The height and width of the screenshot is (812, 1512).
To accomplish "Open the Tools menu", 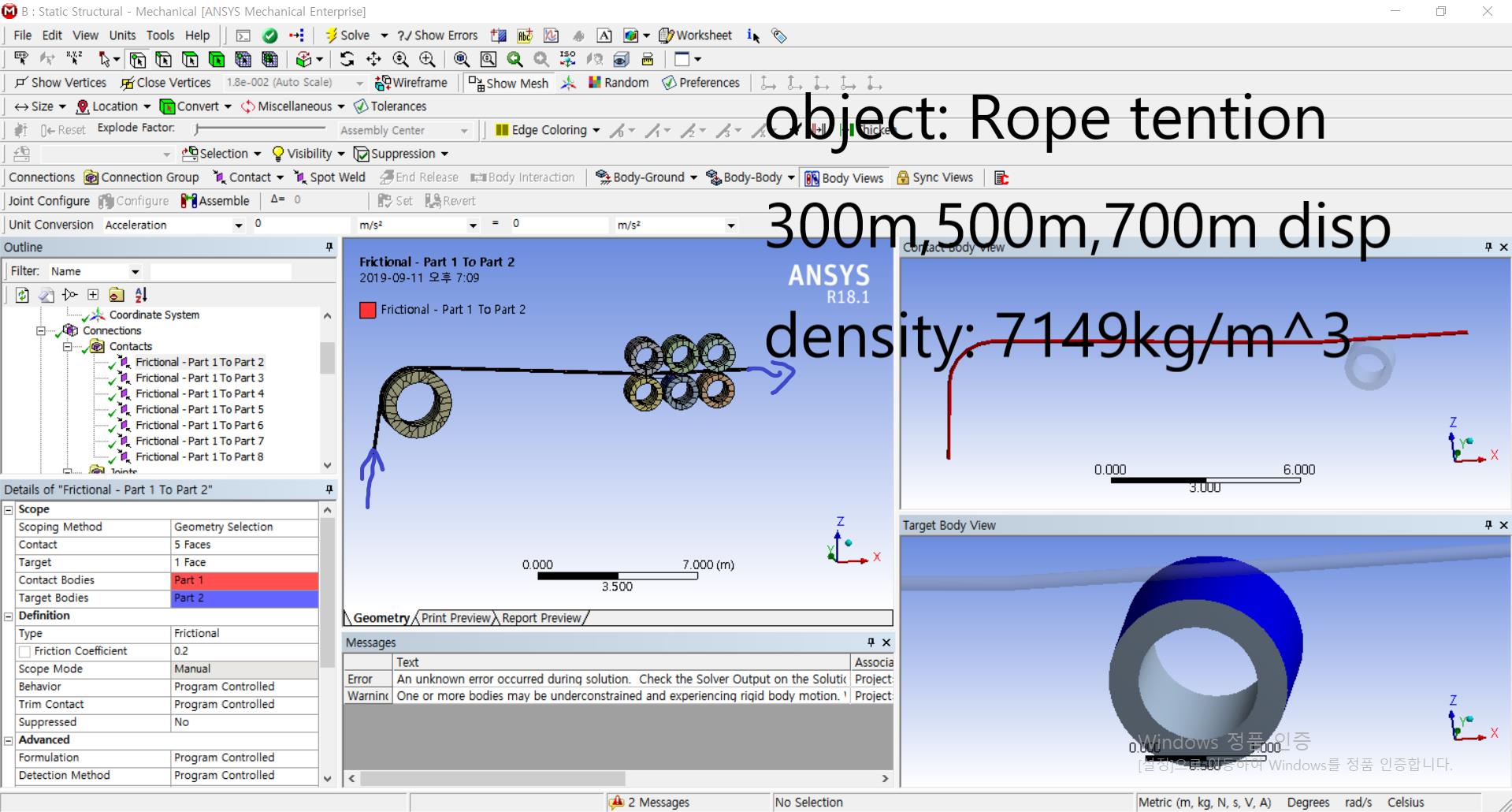I will coord(160,35).
